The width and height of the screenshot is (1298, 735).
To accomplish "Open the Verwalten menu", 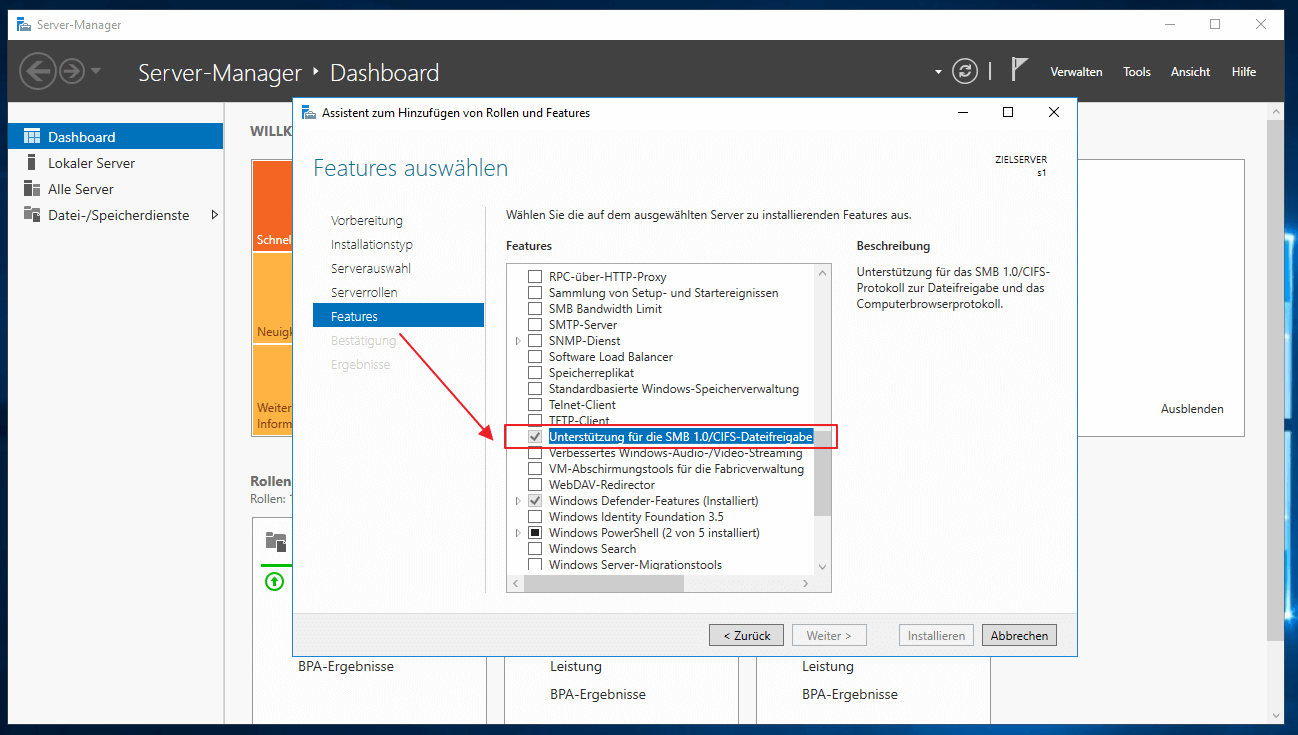I will 1076,72.
